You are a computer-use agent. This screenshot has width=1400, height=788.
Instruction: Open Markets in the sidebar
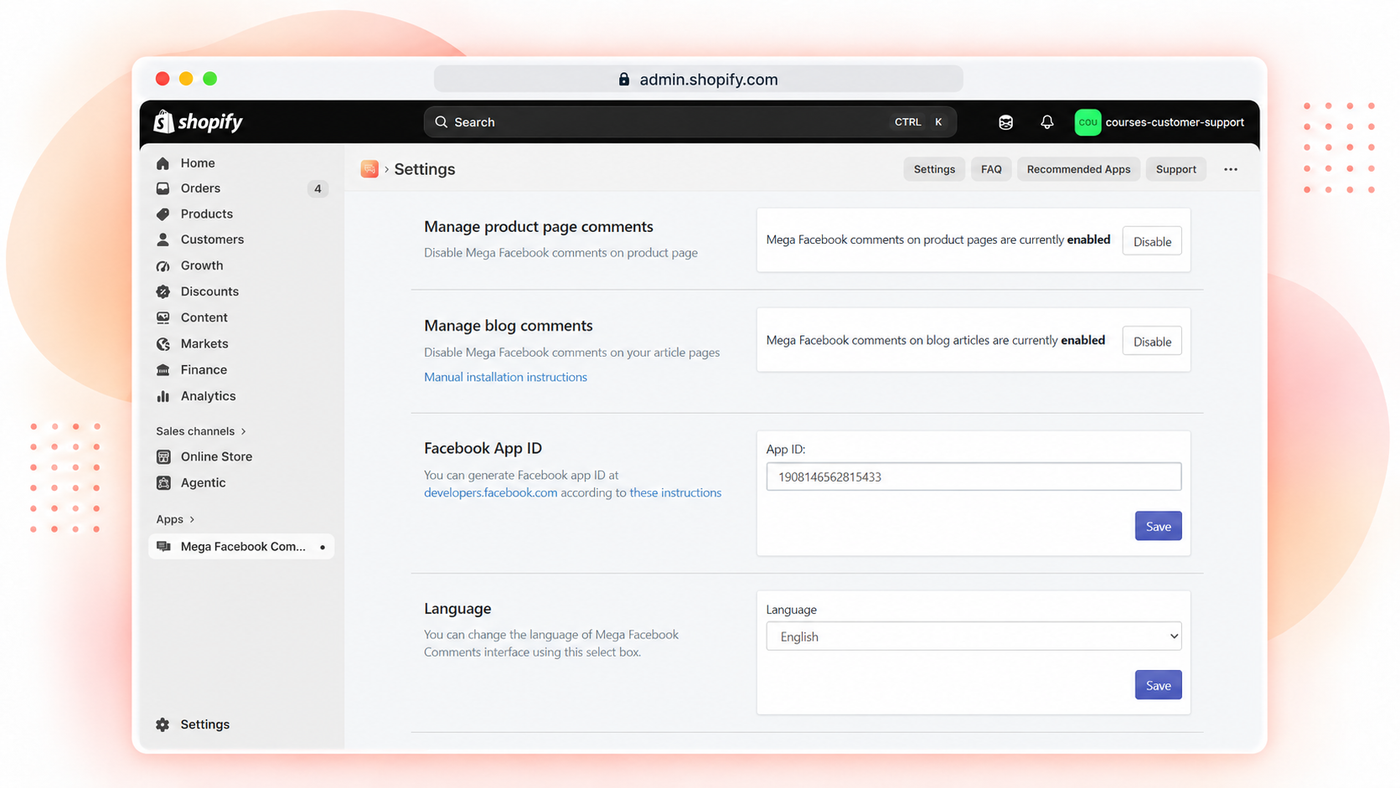point(204,344)
